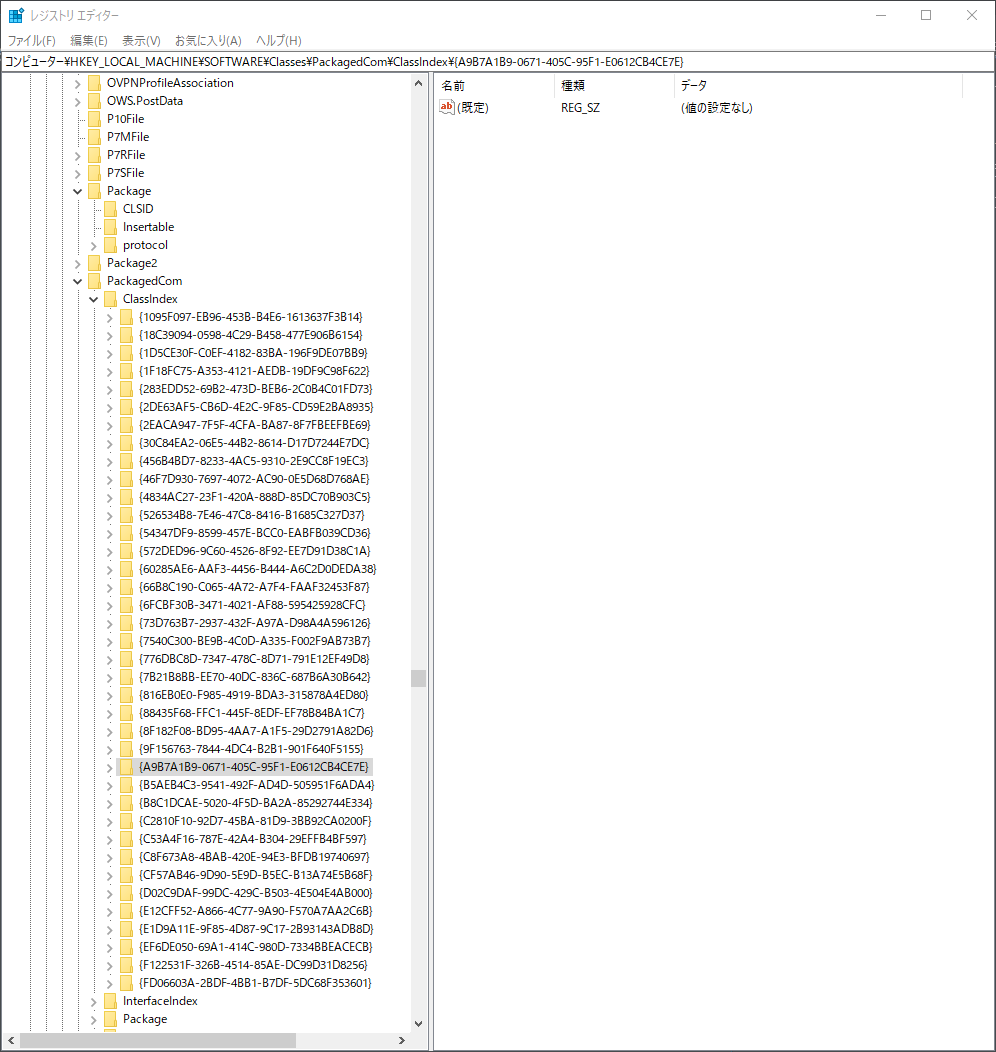This screenshot has height=1052, width=996.
Task: Expand key {66B8C190-C065-4A72-A7F4-FAAF32453F87}
Action: tap(109, 588)
